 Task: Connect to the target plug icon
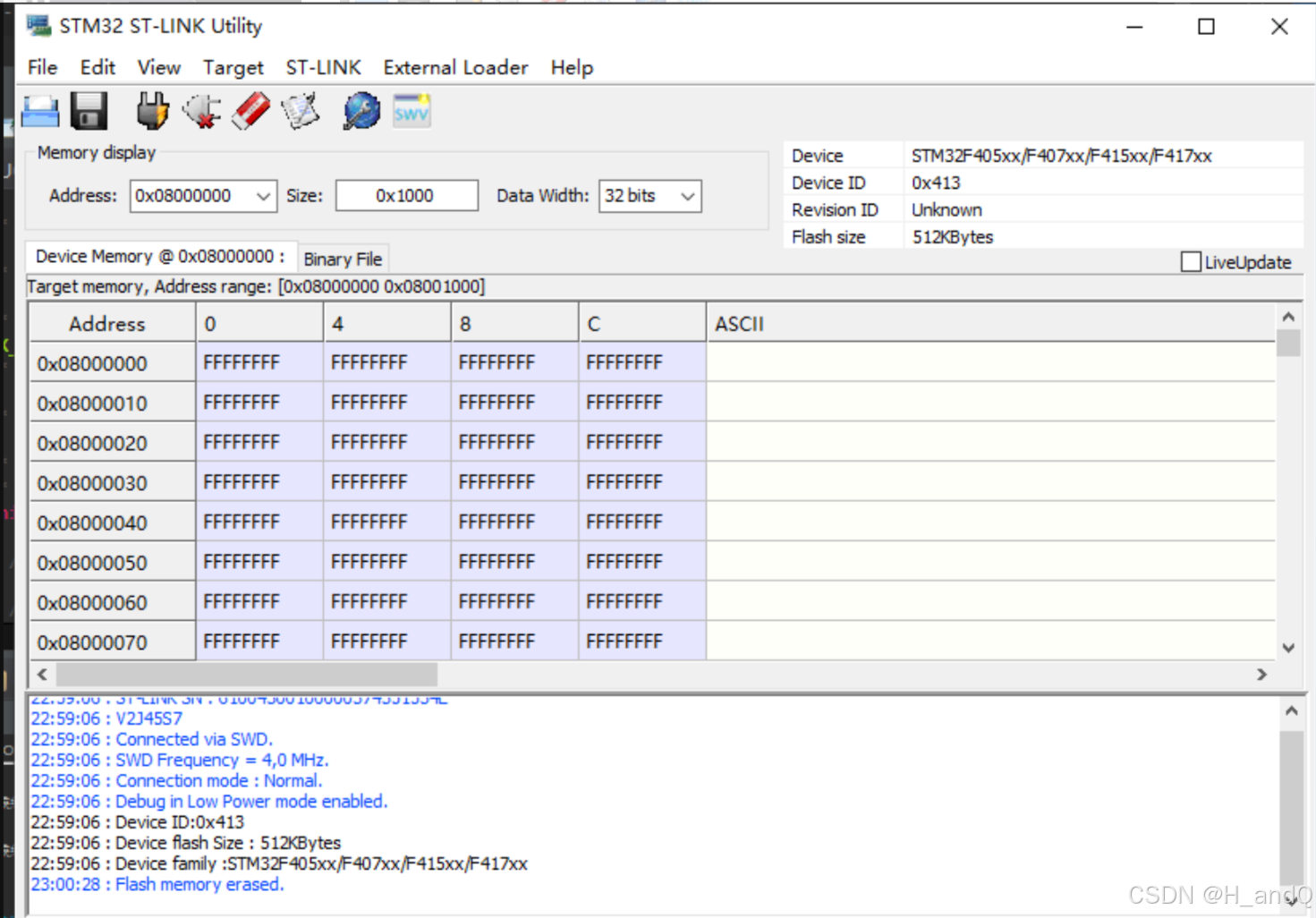click(152, 112)
